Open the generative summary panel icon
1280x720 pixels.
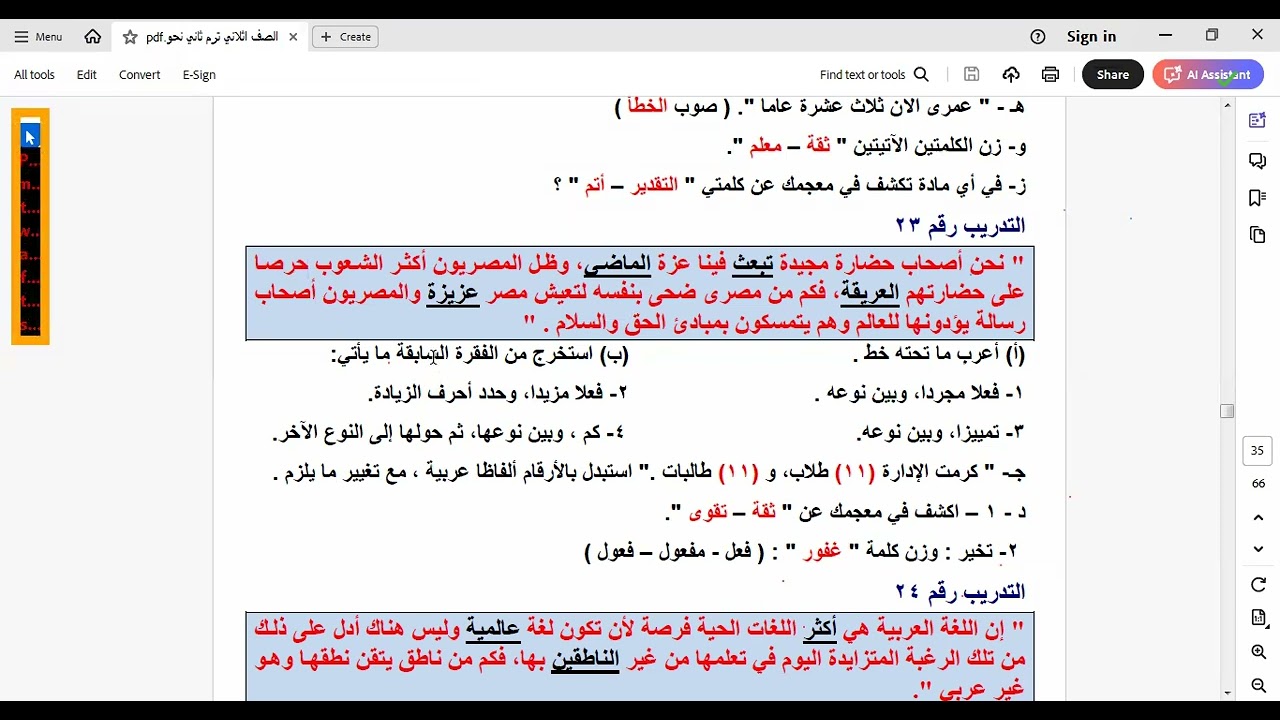click(1258, 121)
